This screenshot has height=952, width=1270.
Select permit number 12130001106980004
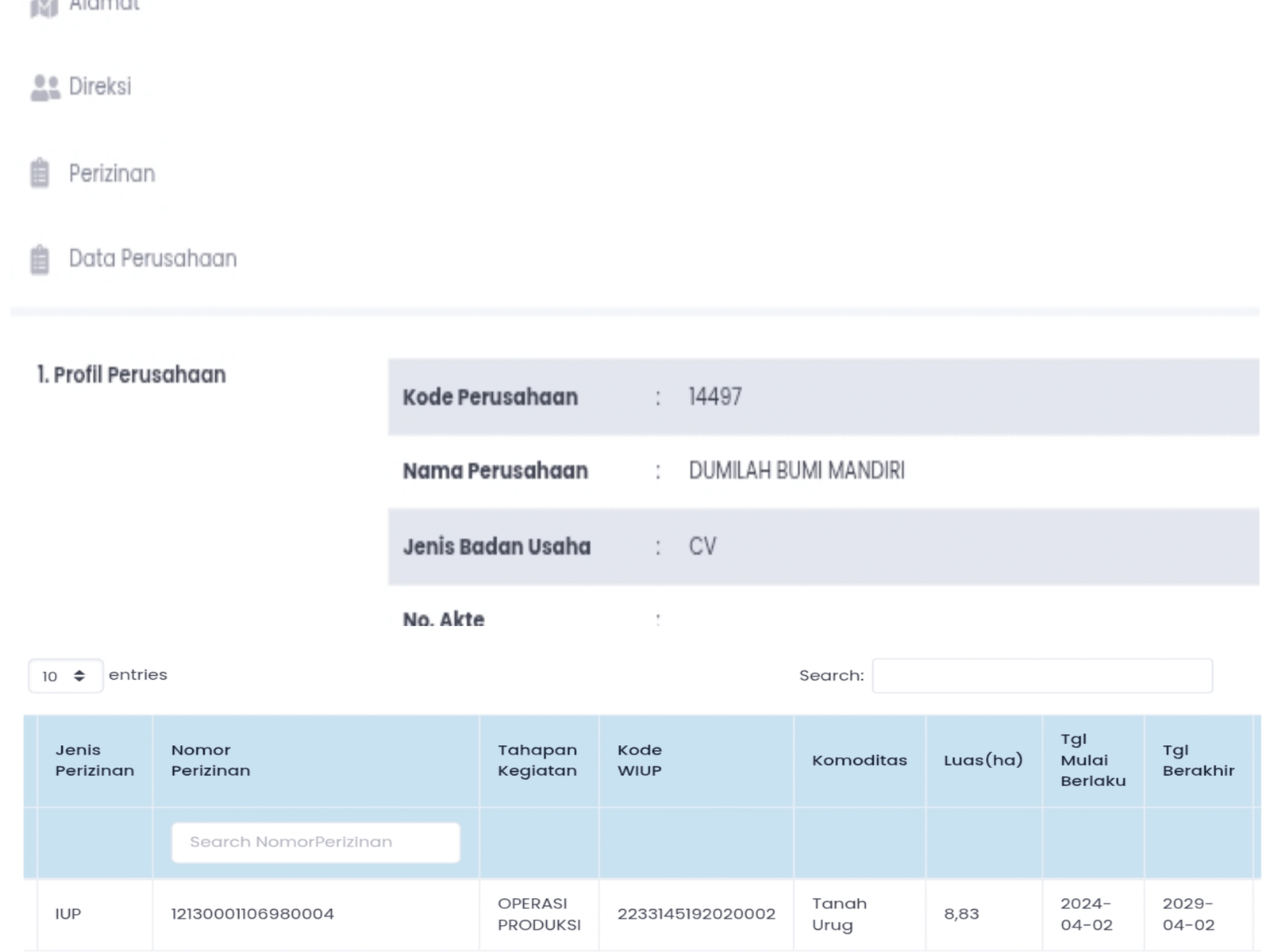252,914
